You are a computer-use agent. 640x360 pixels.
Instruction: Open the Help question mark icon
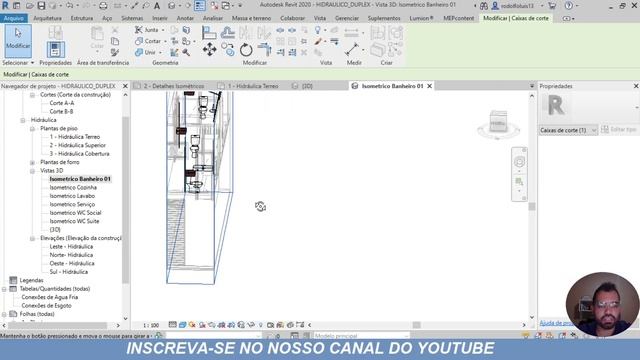569,6
